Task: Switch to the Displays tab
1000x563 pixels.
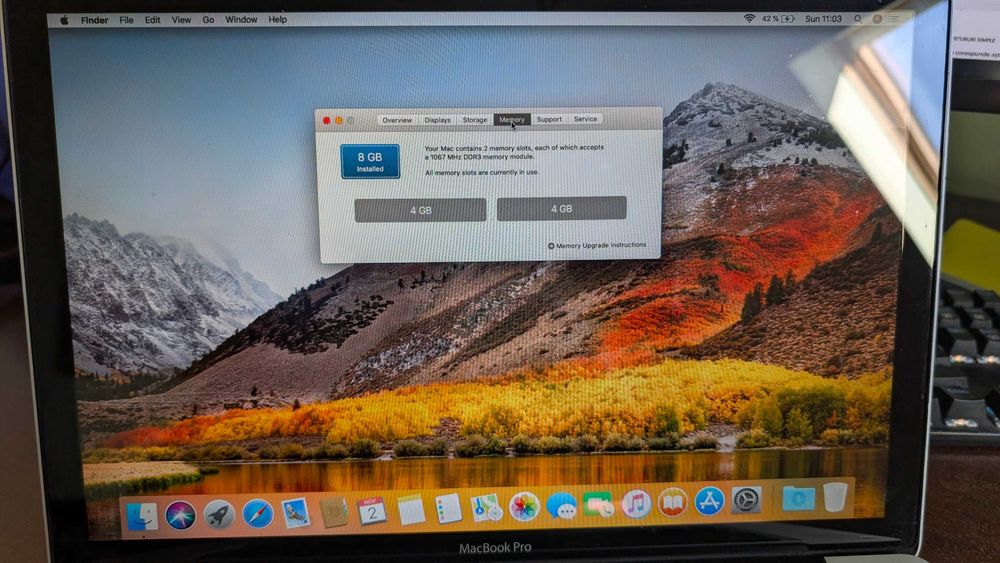Action: pos(438,120)
